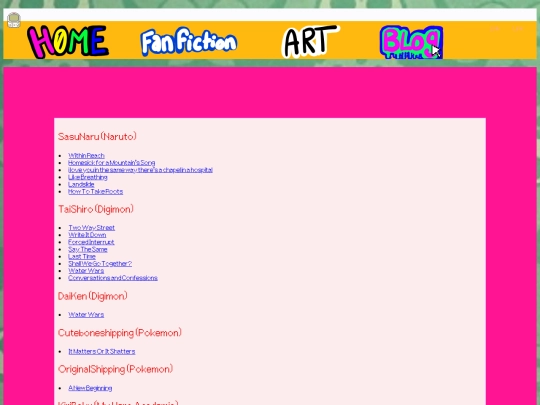Open the story Write It Down
The image size is (540, 405).
tap(87, 235)
